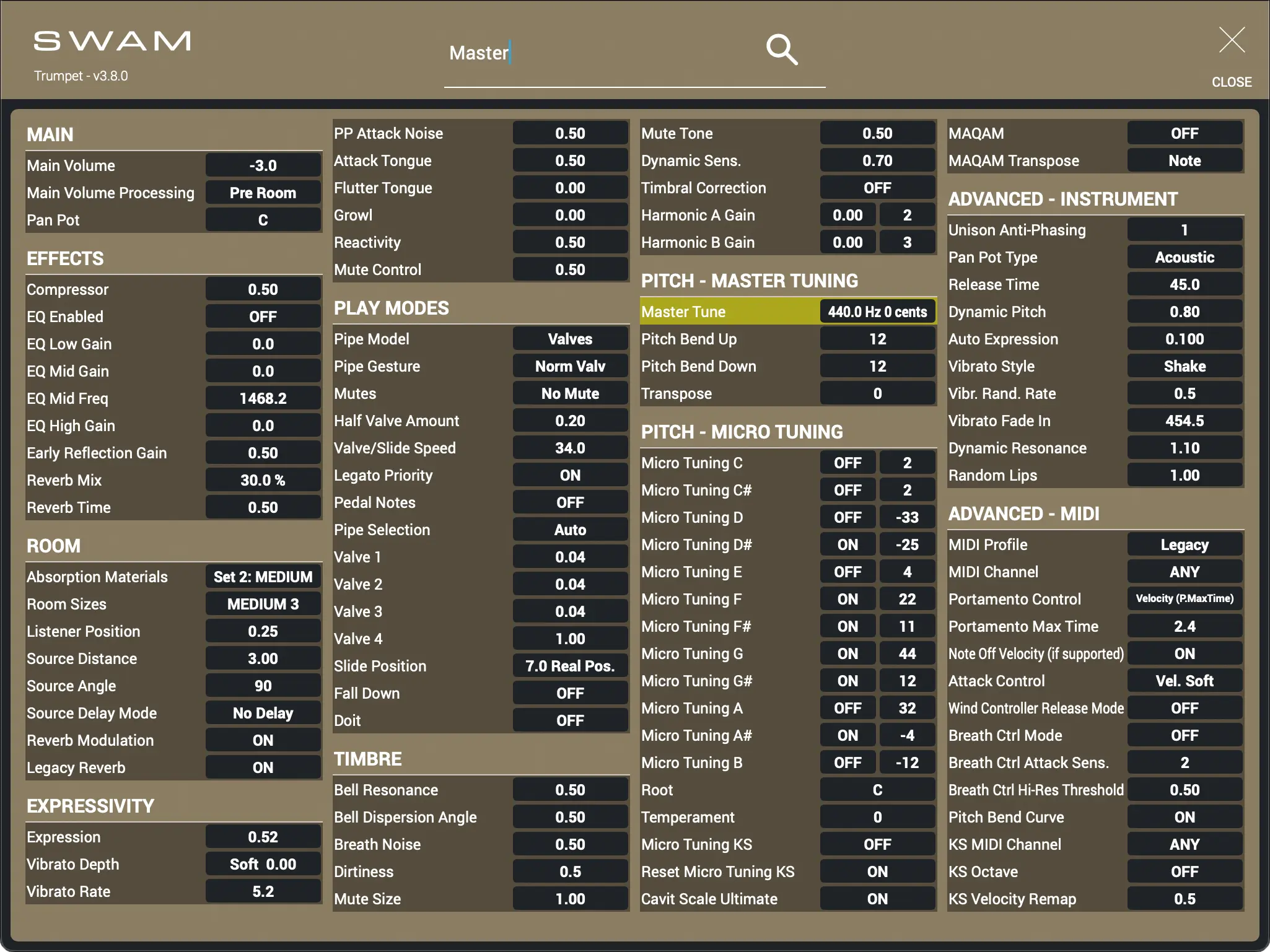Toggle Timbral Correction OFF value
This screenshot has width=1270, height=952.
[877, 188]
